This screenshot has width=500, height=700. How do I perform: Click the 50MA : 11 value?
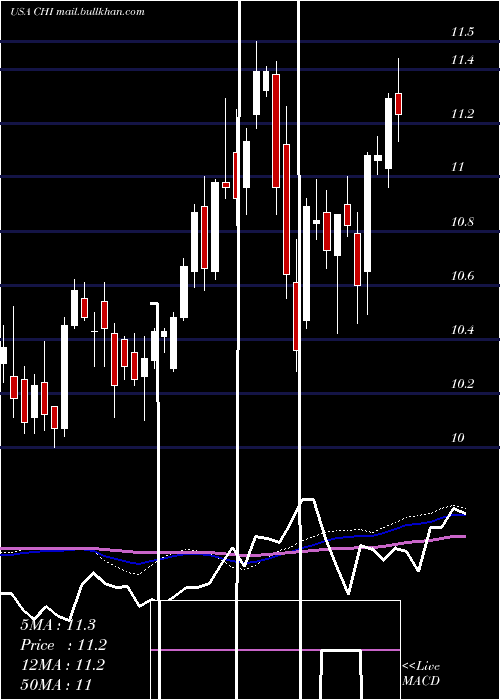point(56,684)
